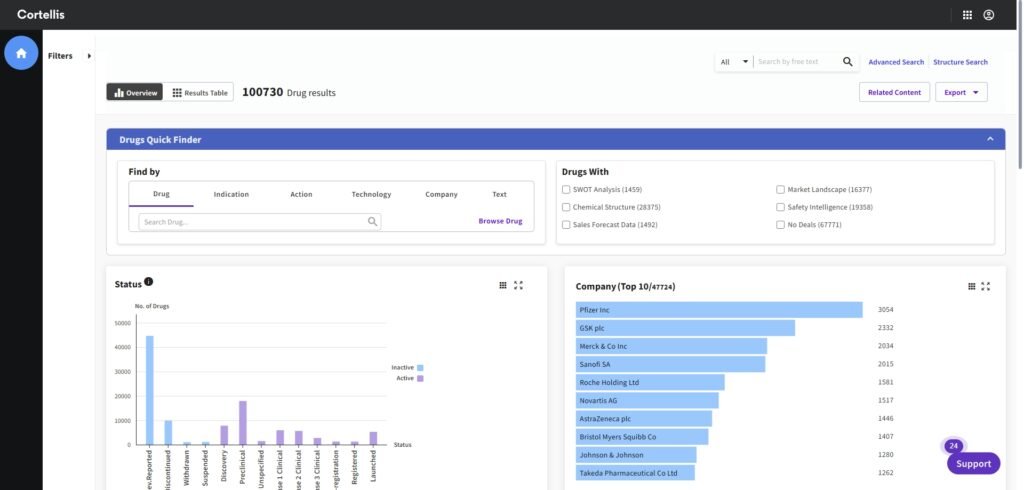
Task: Click the Status info icon
Action: click(x=149, y=283)
